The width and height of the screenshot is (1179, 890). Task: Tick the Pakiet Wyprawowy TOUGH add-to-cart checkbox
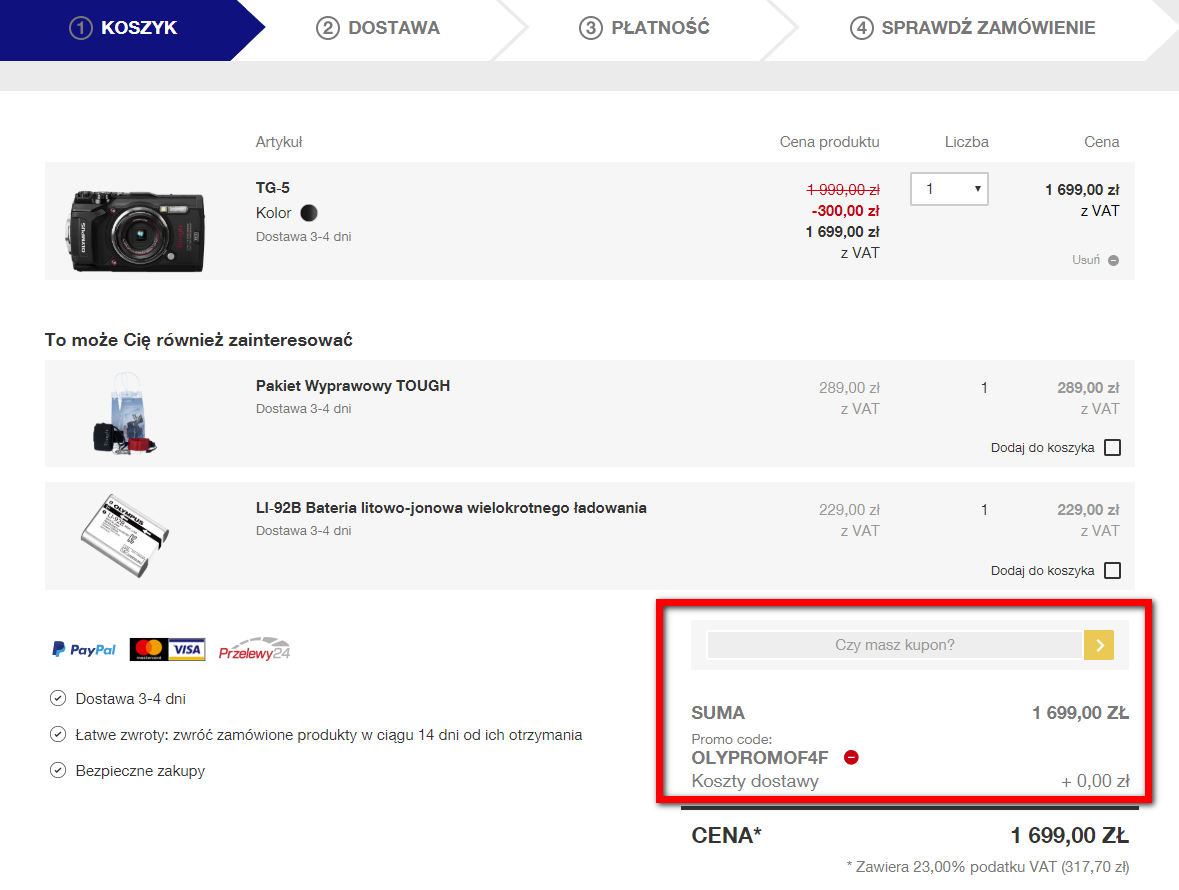pyautogui.click(x=1112, y=448)
